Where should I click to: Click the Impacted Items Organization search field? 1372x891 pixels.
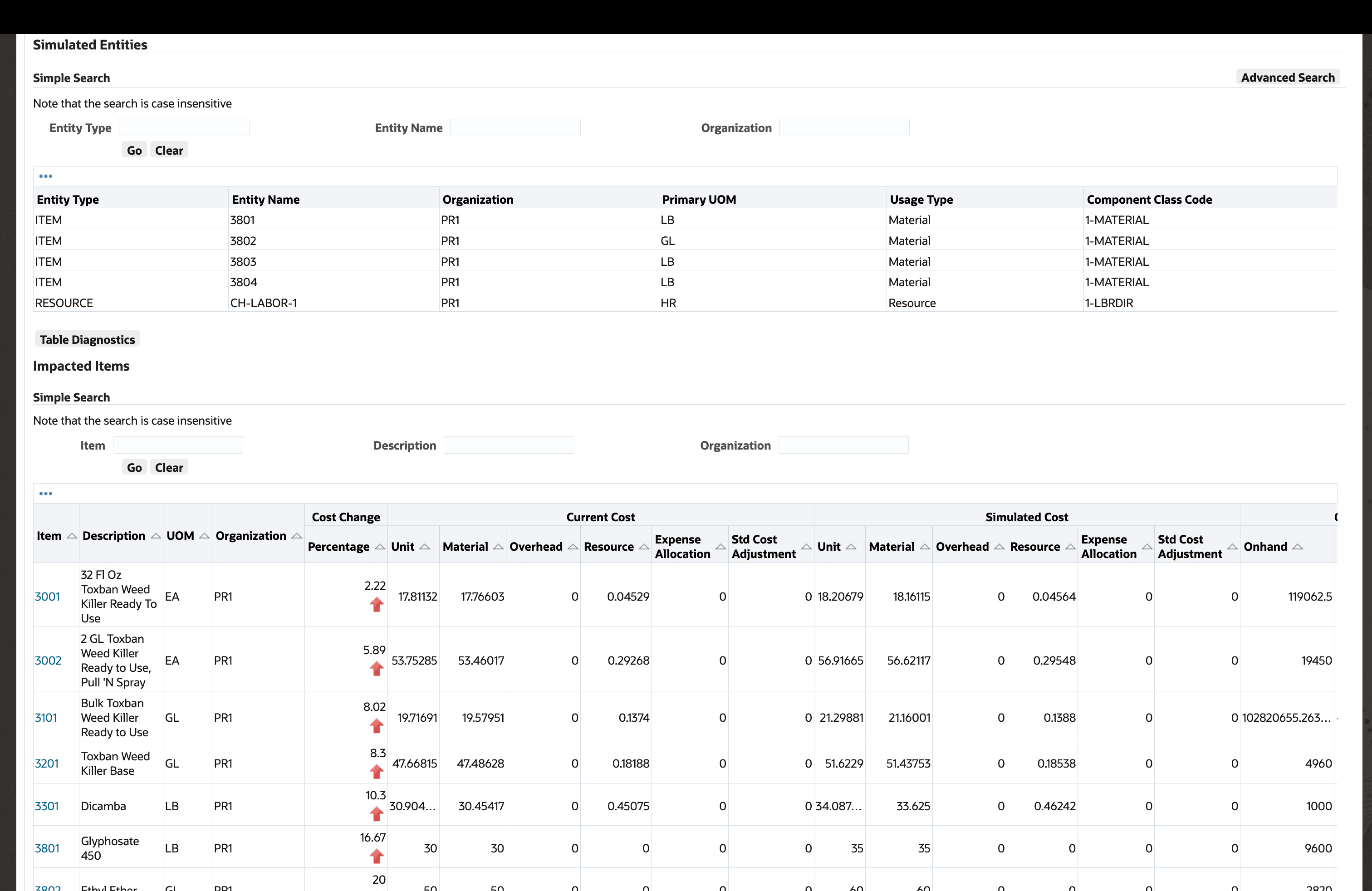coord(843,445)
